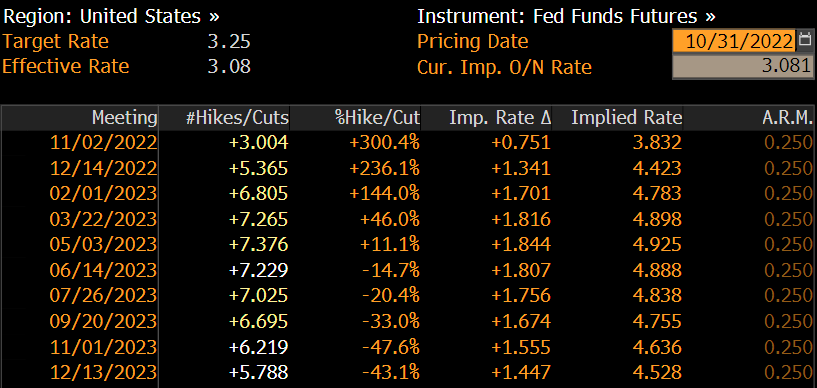Select the 06/14/2023 meeting date
Viewport: 817px width, 388px height.
103,270
